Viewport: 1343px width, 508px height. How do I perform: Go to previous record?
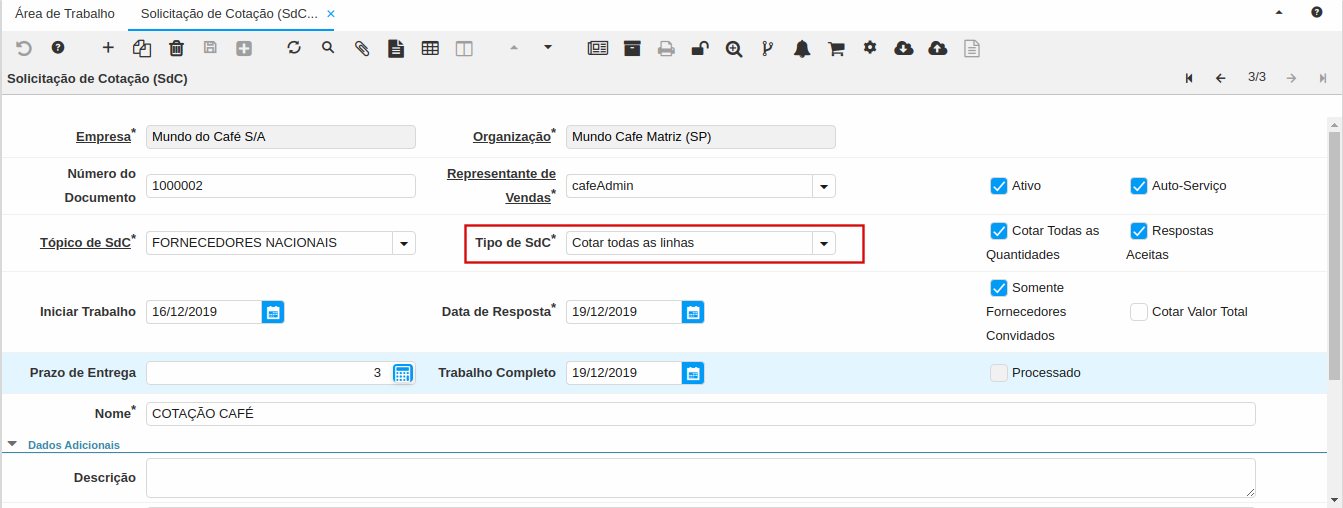coord(1221,78)
